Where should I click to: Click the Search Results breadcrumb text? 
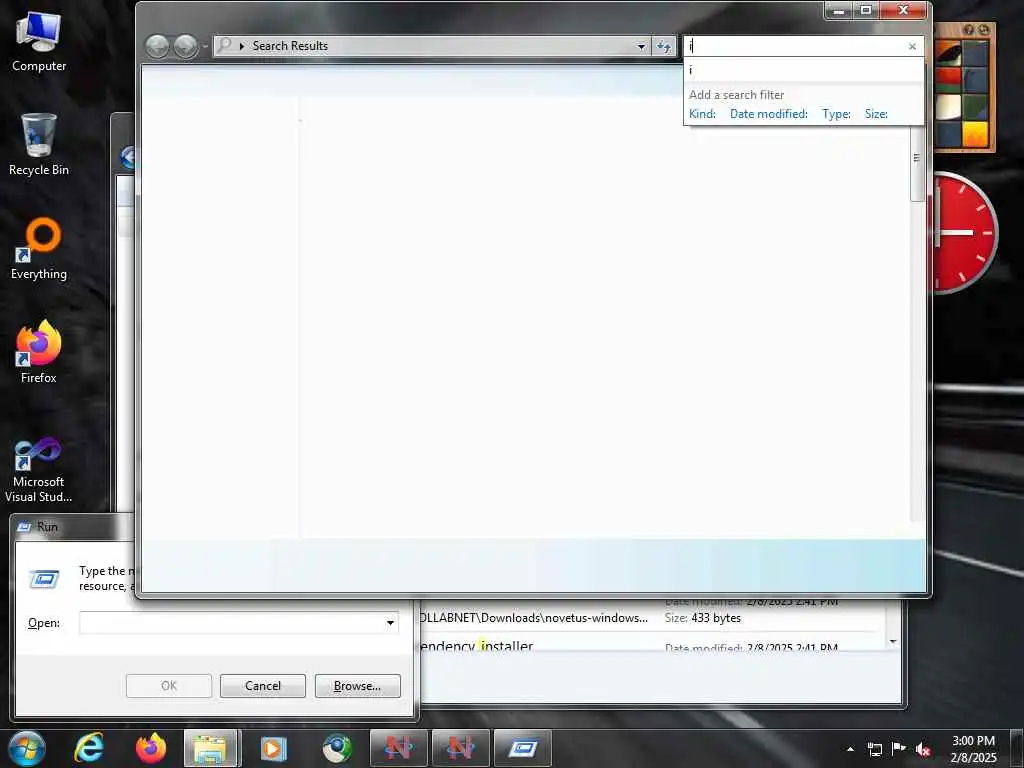pos(290,46)
